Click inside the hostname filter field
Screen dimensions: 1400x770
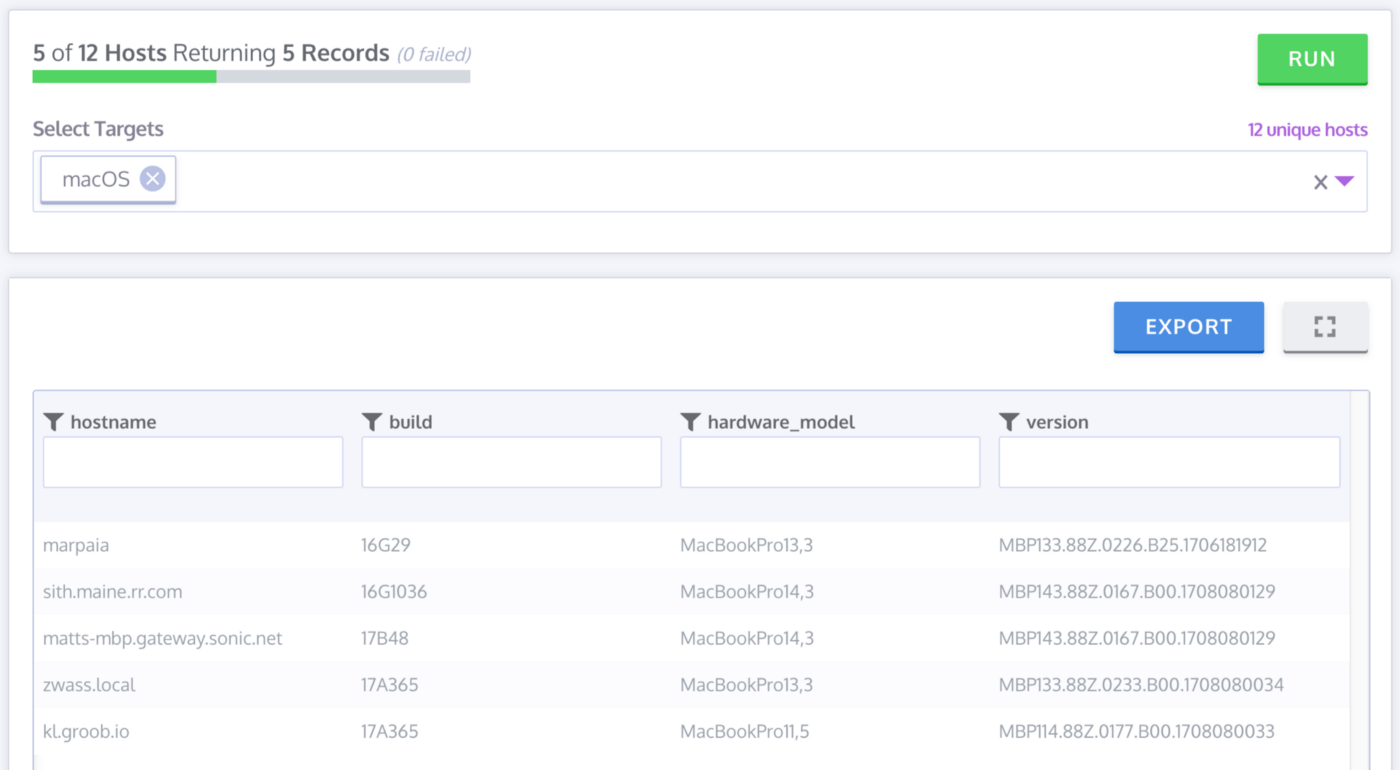click(192, 461)
